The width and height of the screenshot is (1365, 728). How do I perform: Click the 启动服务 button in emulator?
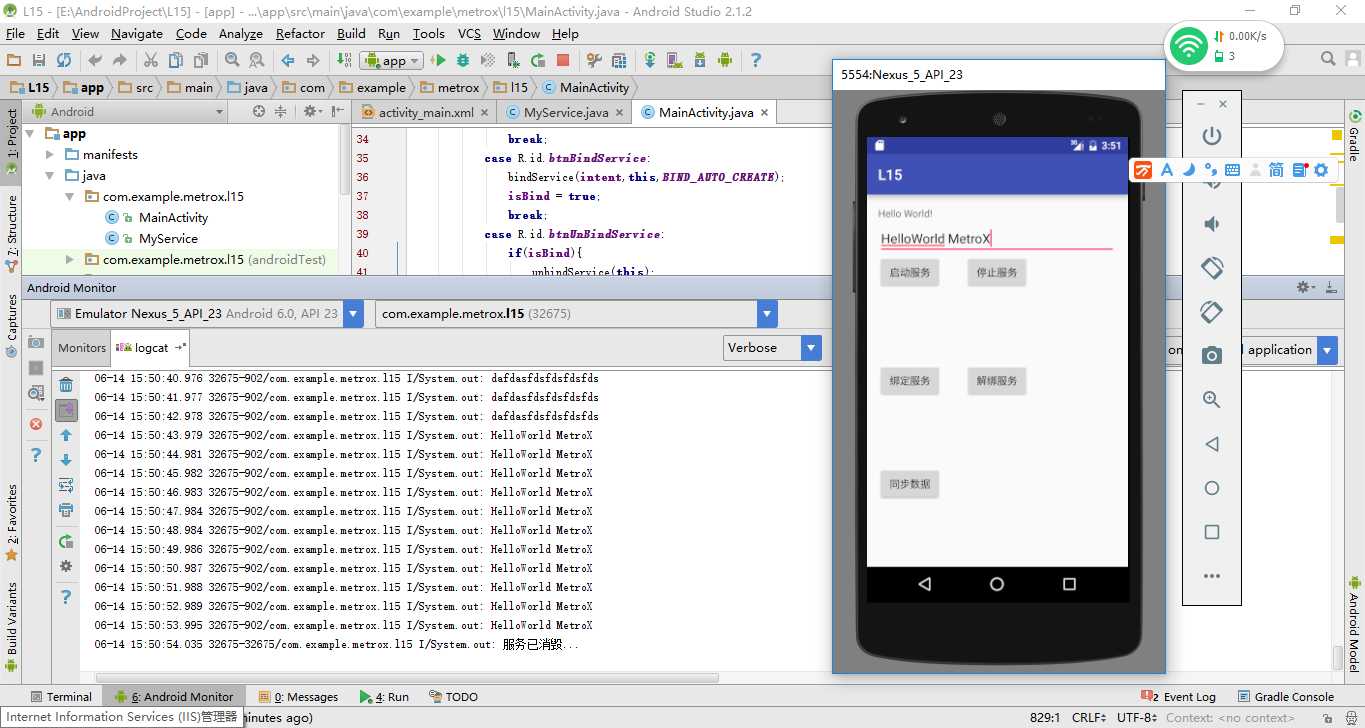pos(909,273)
